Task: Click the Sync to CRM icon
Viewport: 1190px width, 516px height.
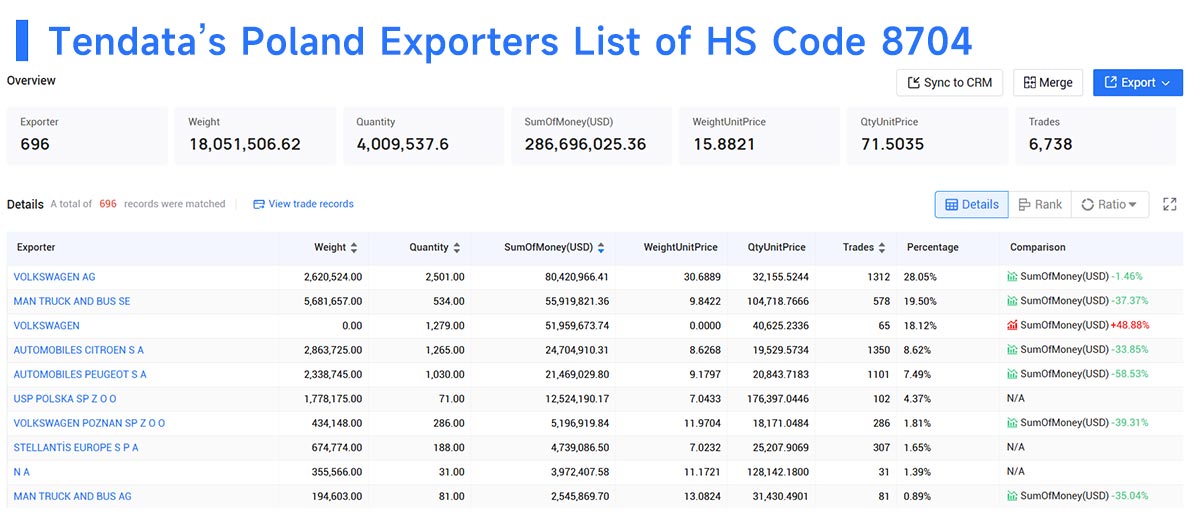Action: click(x=914, y=83)
